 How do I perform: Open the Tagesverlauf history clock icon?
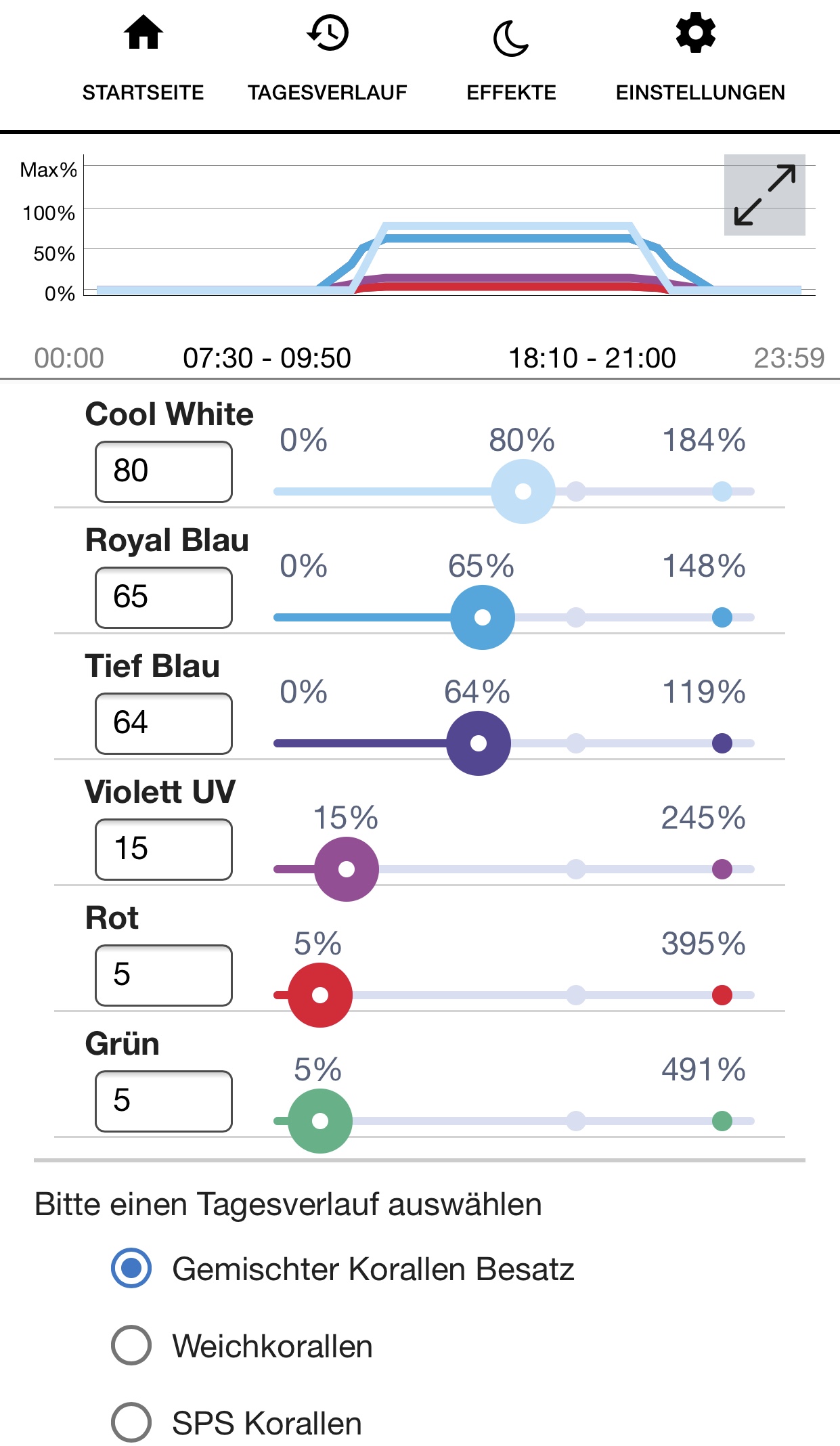[328, 34]
